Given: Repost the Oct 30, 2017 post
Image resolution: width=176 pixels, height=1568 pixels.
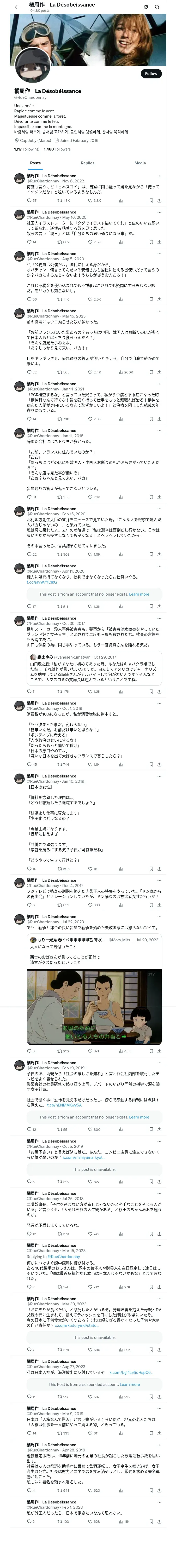Looking at the screenshot, I should 59,691.
